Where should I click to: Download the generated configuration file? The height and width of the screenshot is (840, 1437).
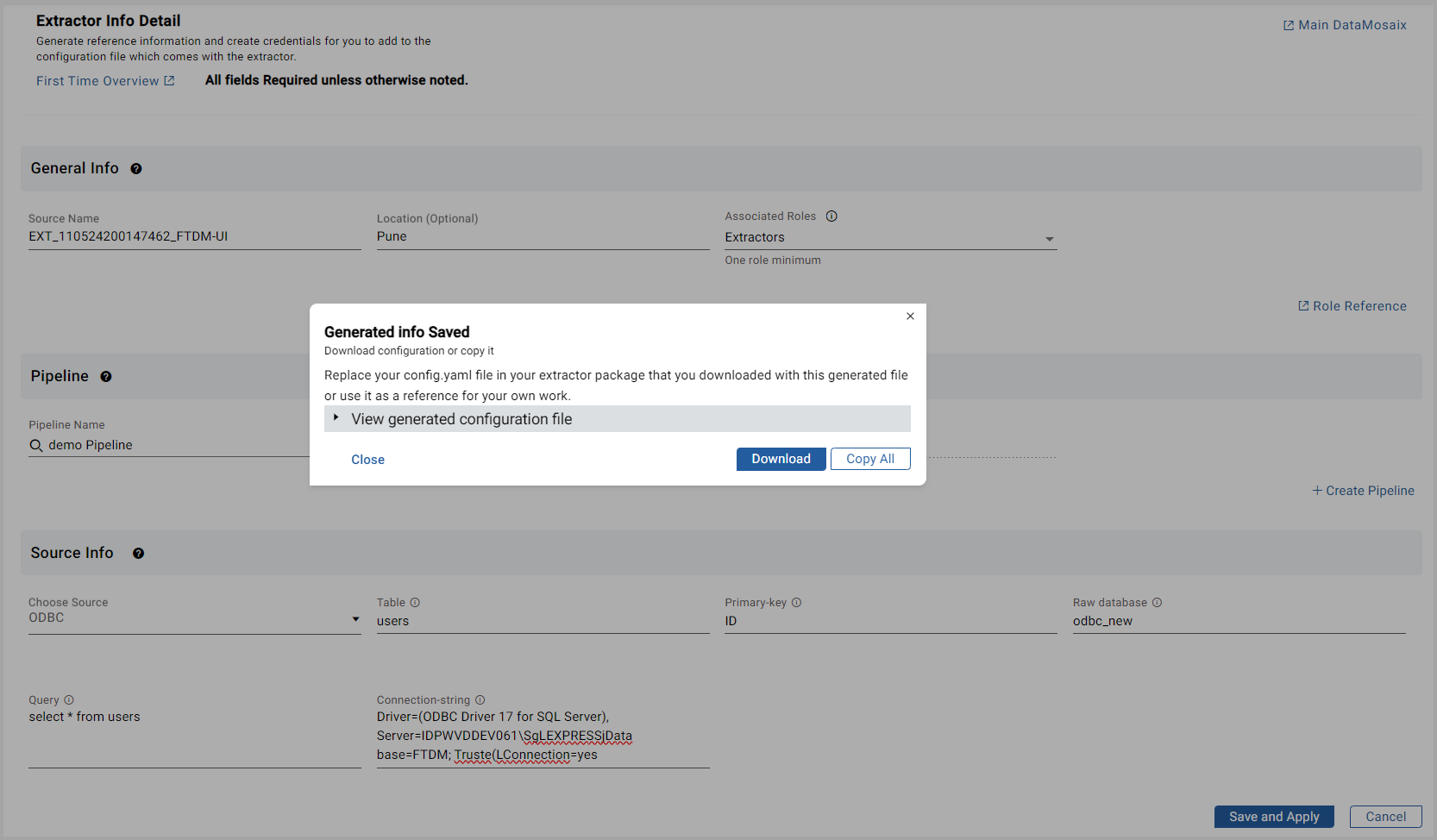781,459
